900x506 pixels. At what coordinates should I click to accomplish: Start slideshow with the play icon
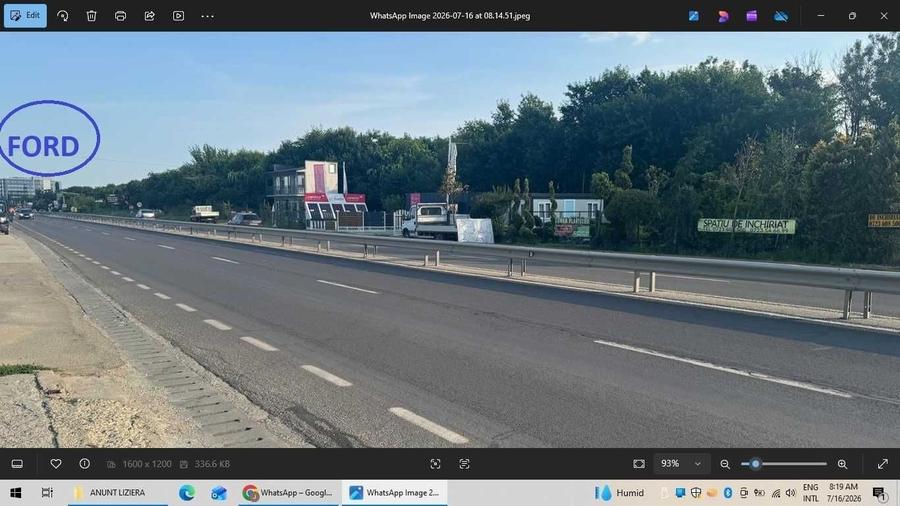[179, 16]
